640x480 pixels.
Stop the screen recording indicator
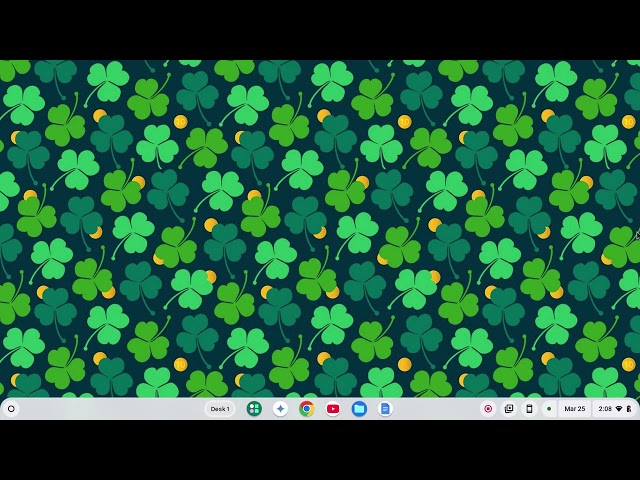[488, 409]
